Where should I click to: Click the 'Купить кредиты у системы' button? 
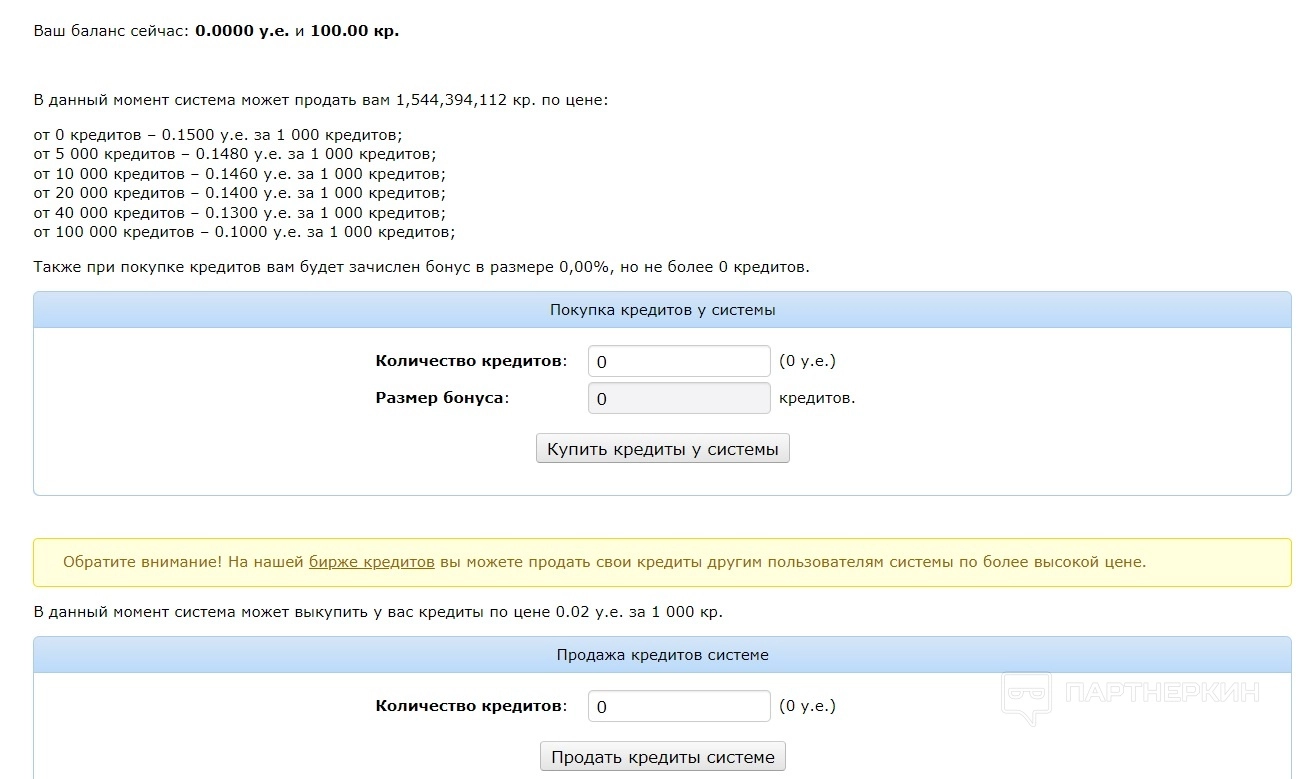[663, 449]
